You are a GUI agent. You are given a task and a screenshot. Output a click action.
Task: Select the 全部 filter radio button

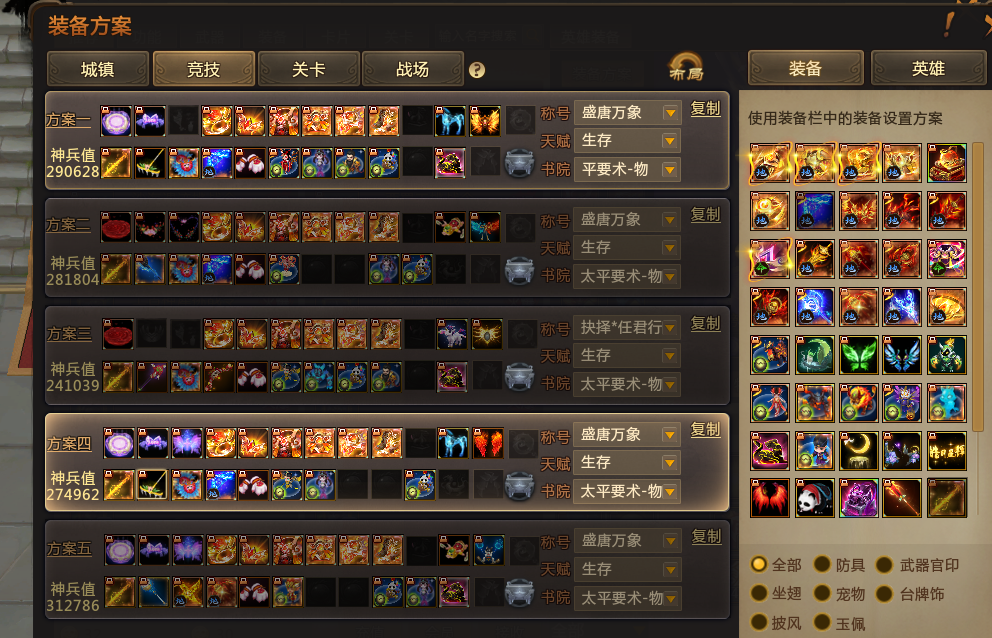coord(759,564)
